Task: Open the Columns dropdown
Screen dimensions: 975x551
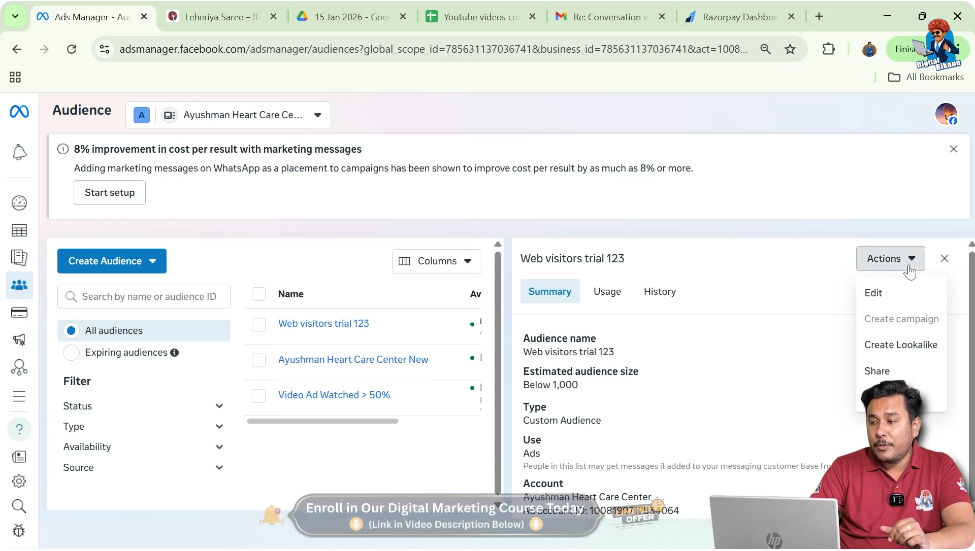Action: (x=437, y=261)
